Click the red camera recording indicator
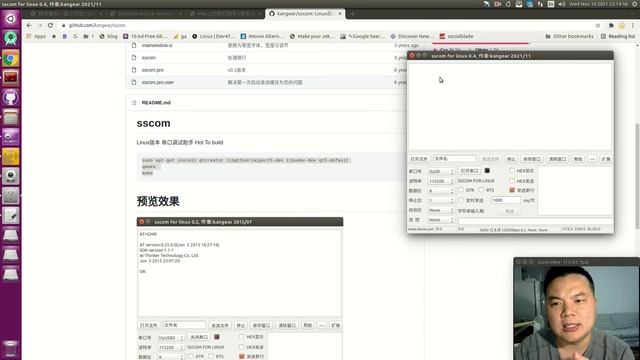640x360 pixels. [498, 4]
